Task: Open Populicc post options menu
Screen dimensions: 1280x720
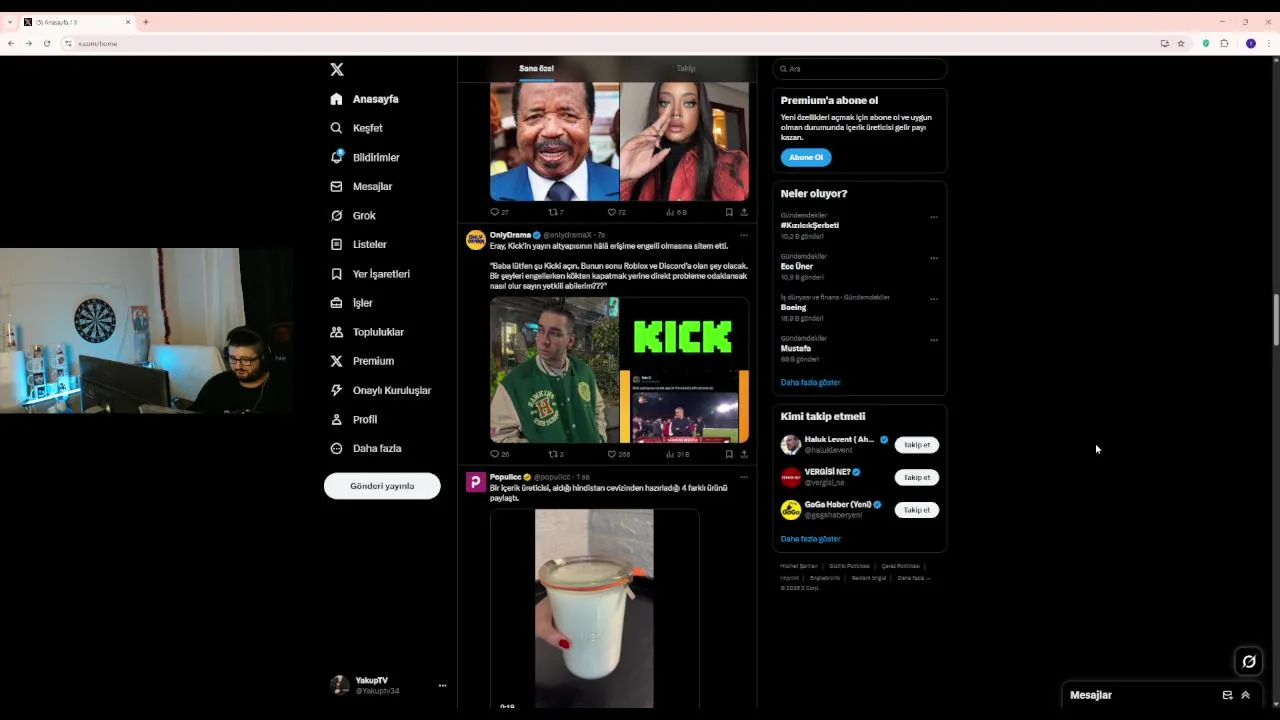Action: pos(743,477)
